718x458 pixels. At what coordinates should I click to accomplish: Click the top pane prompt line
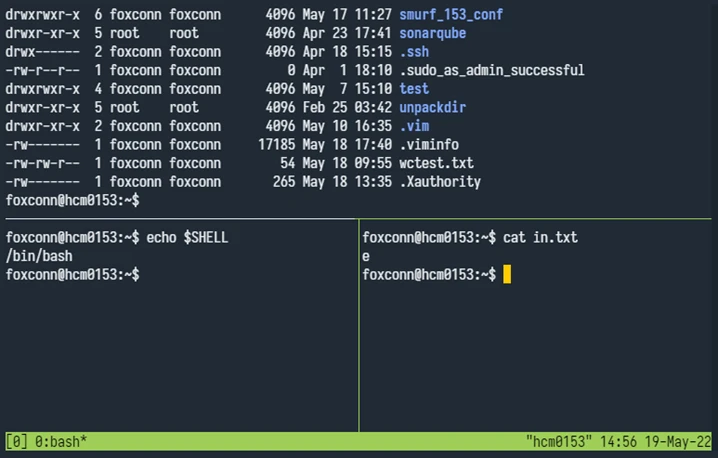point(72,200)
